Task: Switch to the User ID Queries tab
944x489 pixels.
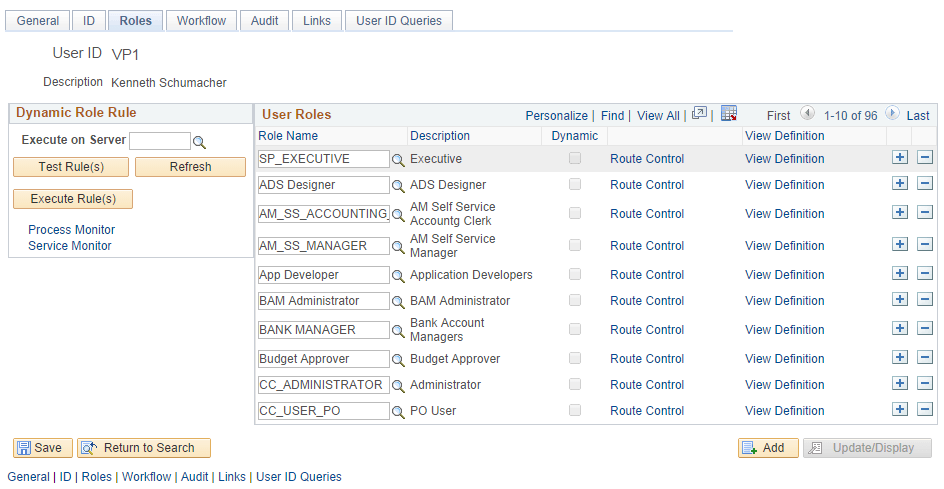Action: pyautogui.click(x=399, y=20)
